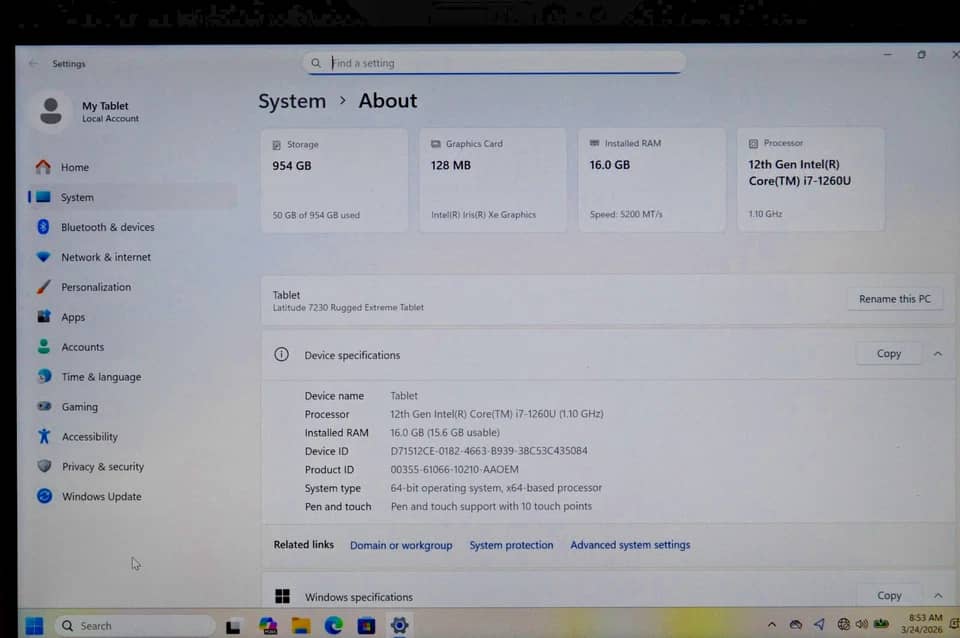The width and height of the screenshot is (960, 638).
Task: Click the battery tray icon
Action: (x=881, y=624)
